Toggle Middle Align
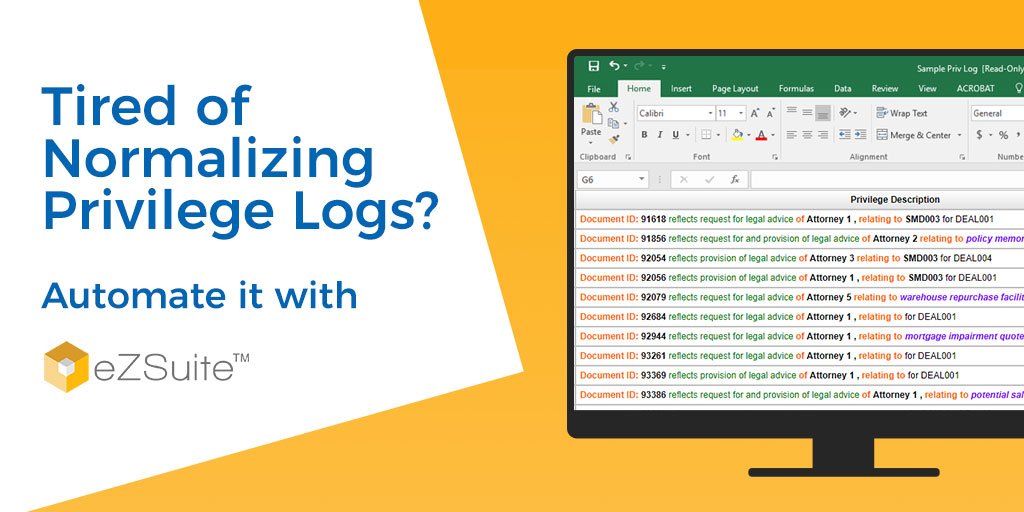 pyautogui.click(x=807, y=112)
